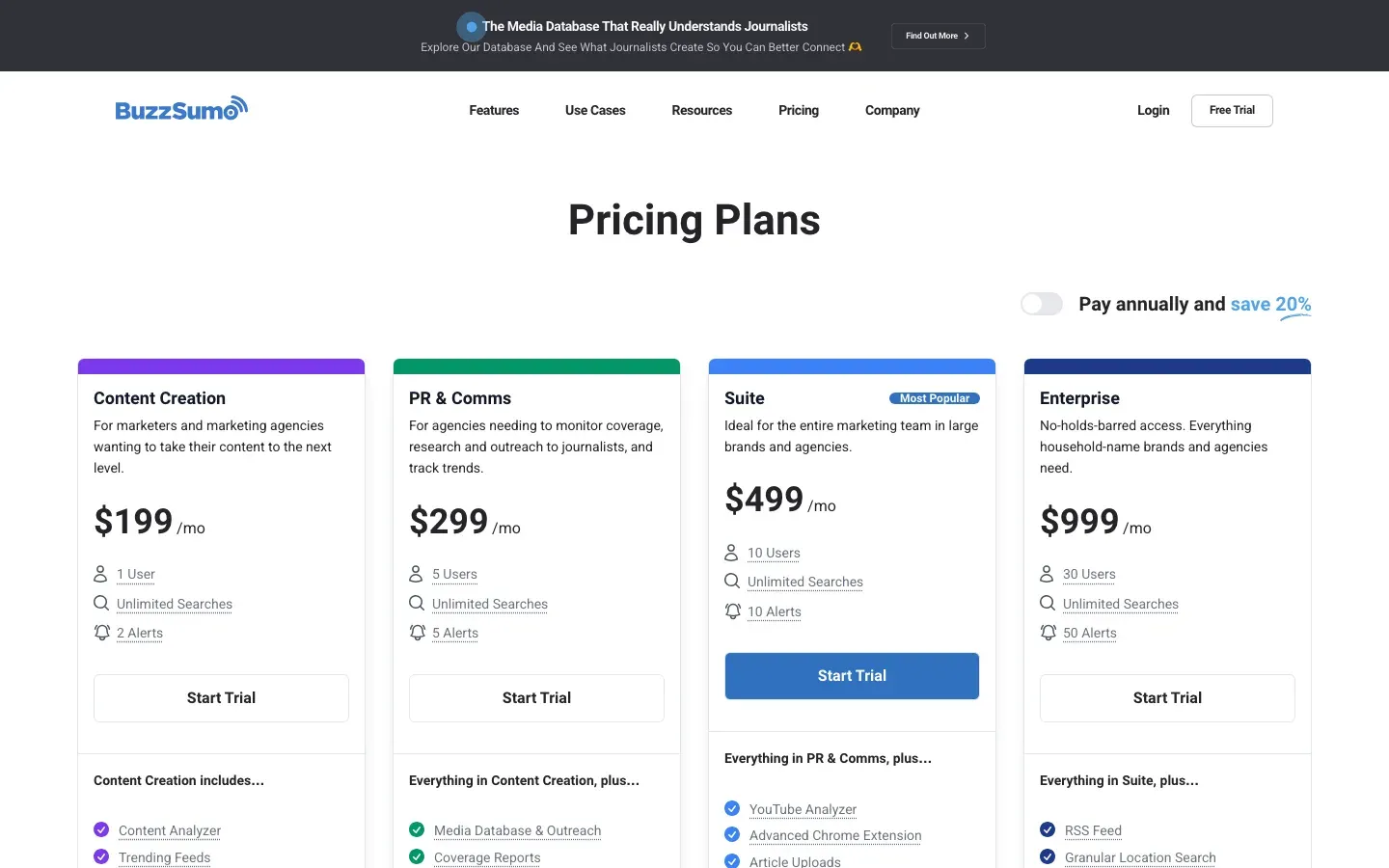Open the Features menu

[x=494, y=110]
